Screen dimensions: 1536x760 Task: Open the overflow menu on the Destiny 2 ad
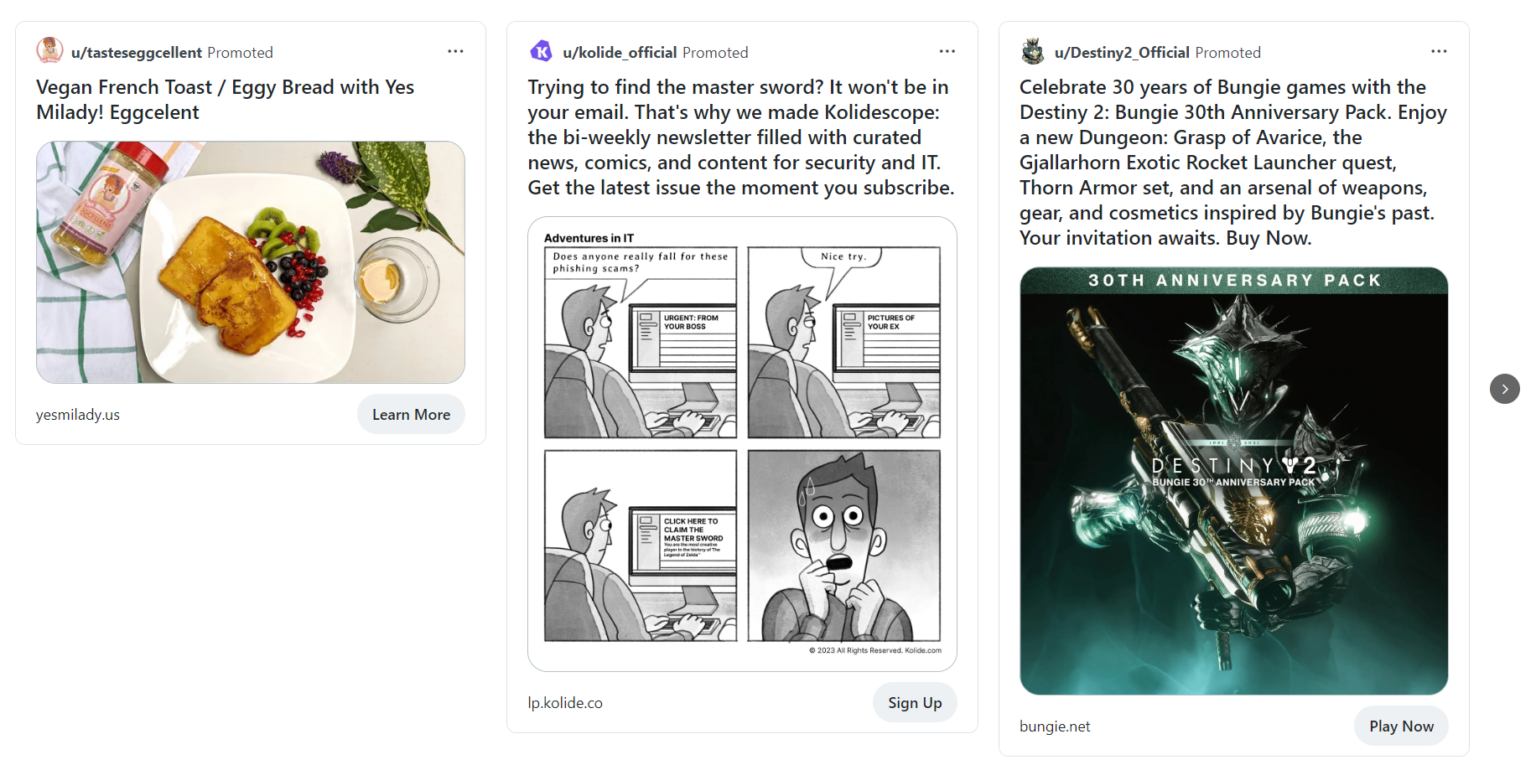1439,50
